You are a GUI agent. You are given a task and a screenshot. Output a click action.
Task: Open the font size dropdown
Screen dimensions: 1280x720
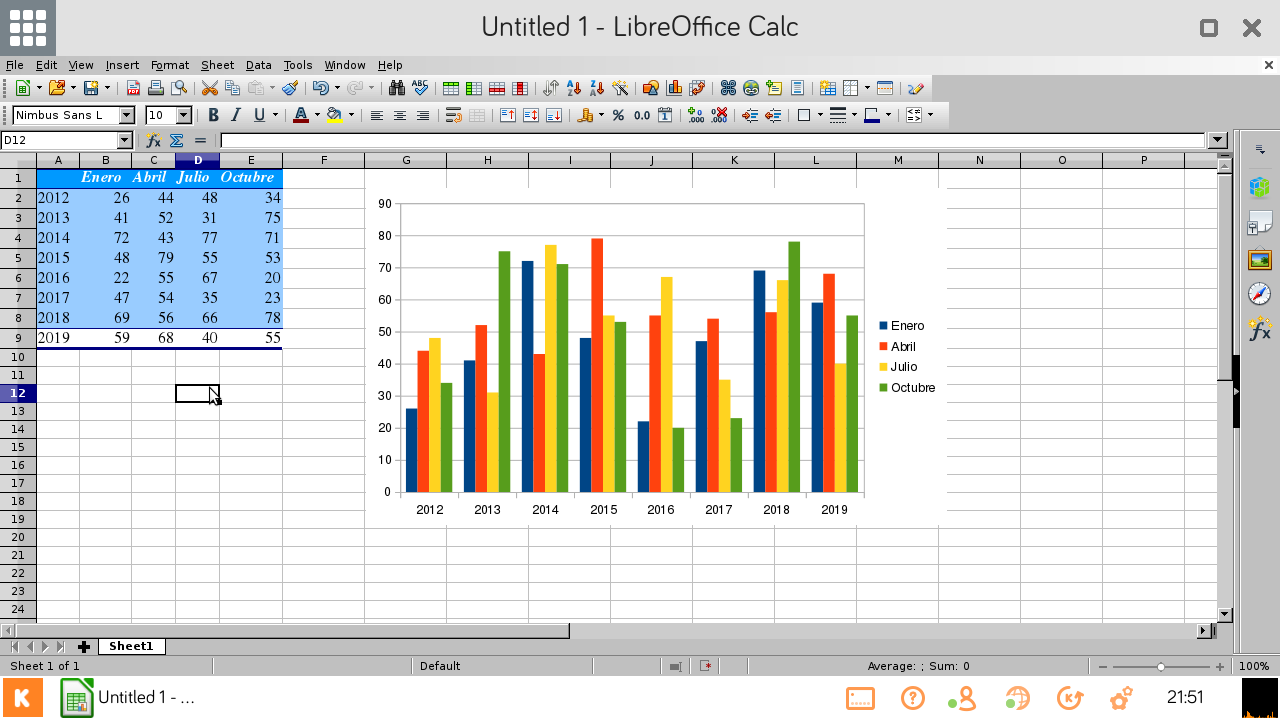183,115
